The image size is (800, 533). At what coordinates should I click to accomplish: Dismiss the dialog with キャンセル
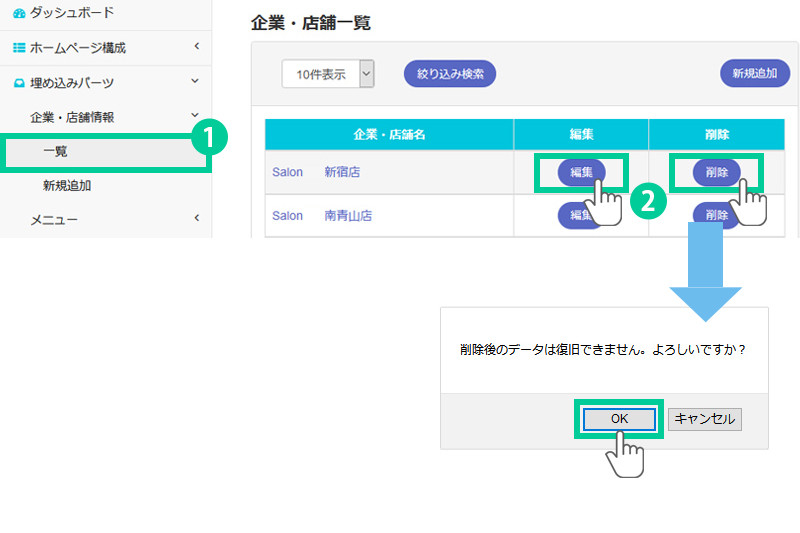tap(705, 419)
